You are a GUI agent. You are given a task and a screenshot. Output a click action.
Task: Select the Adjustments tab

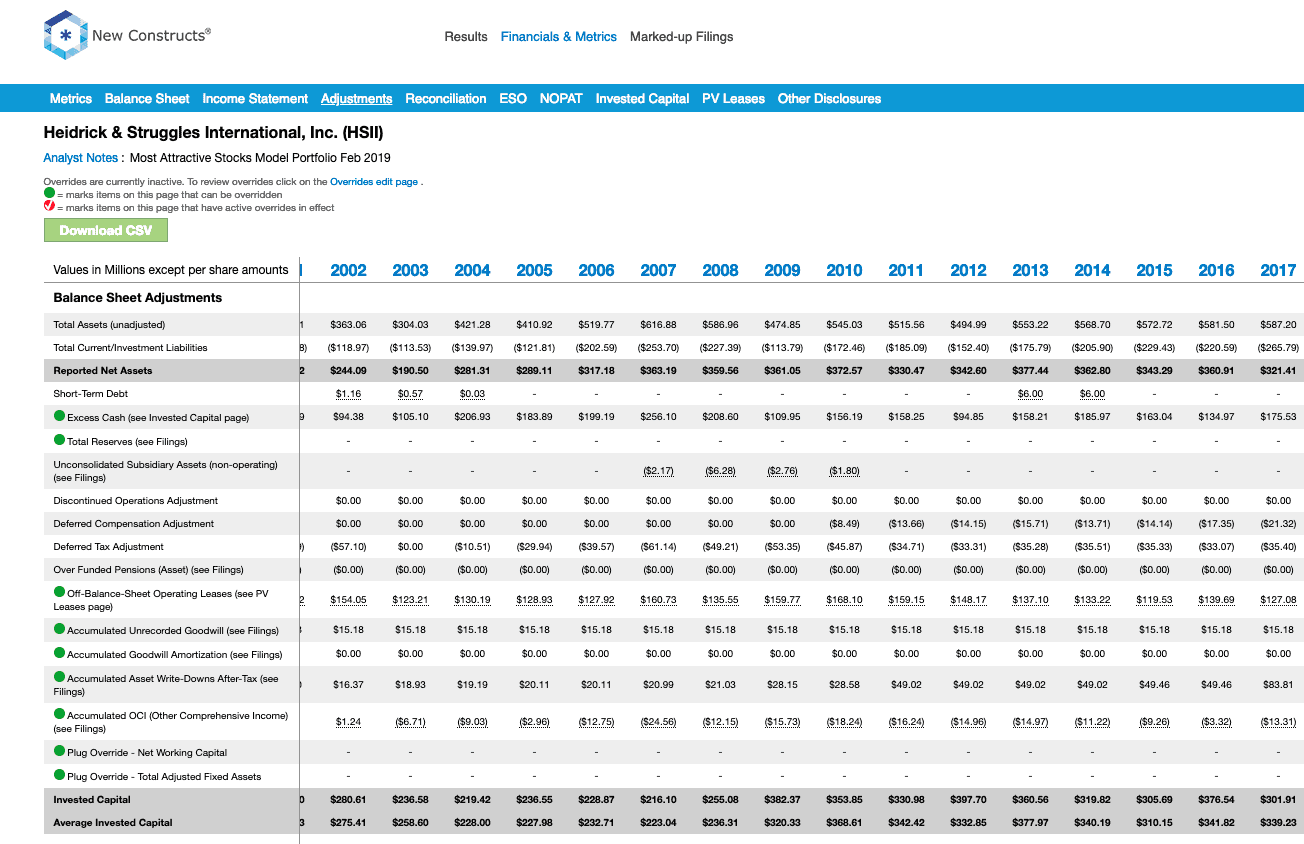tap(357, 98)
